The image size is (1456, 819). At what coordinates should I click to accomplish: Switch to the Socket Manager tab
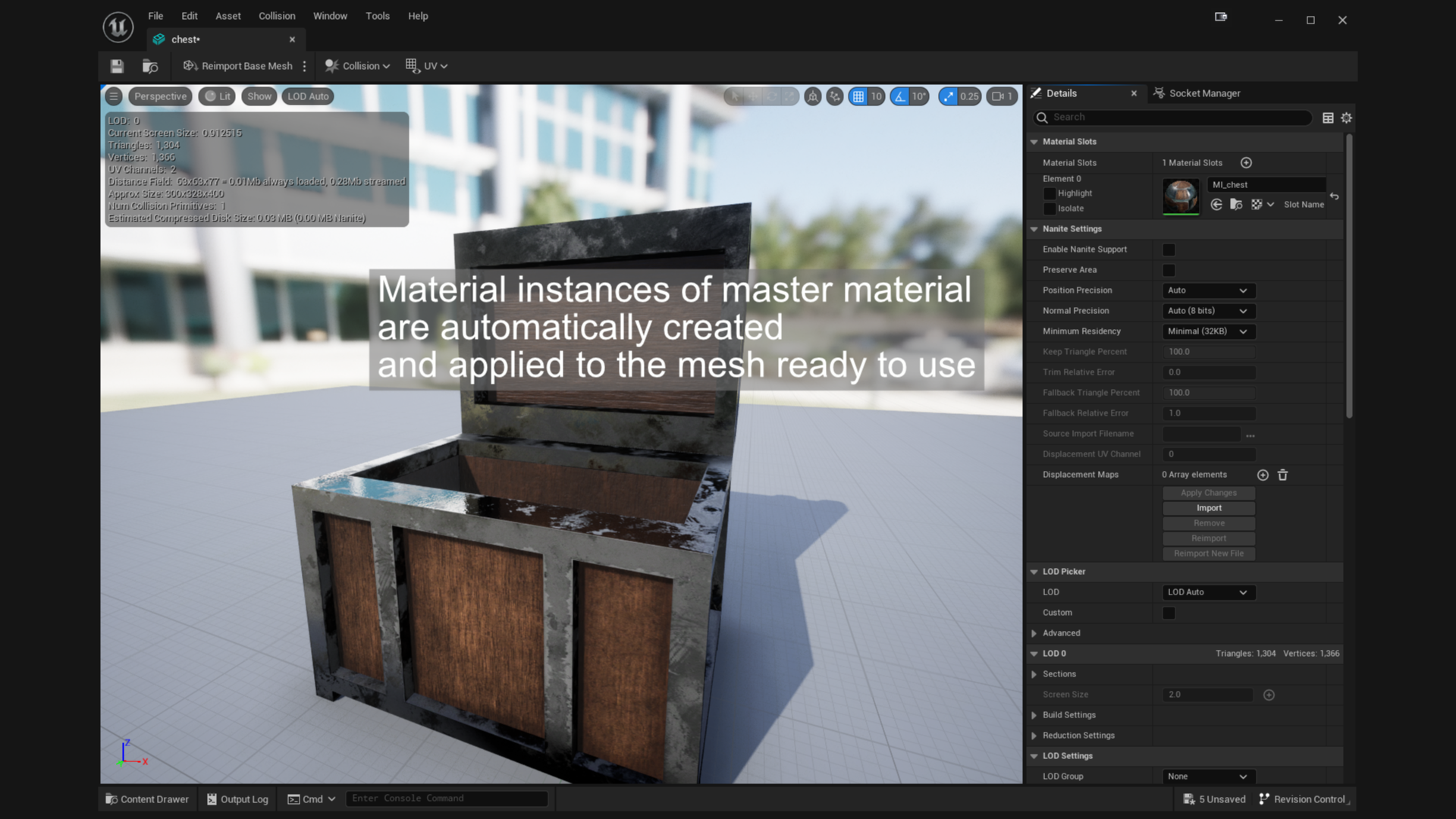(x=1203, y=93)
